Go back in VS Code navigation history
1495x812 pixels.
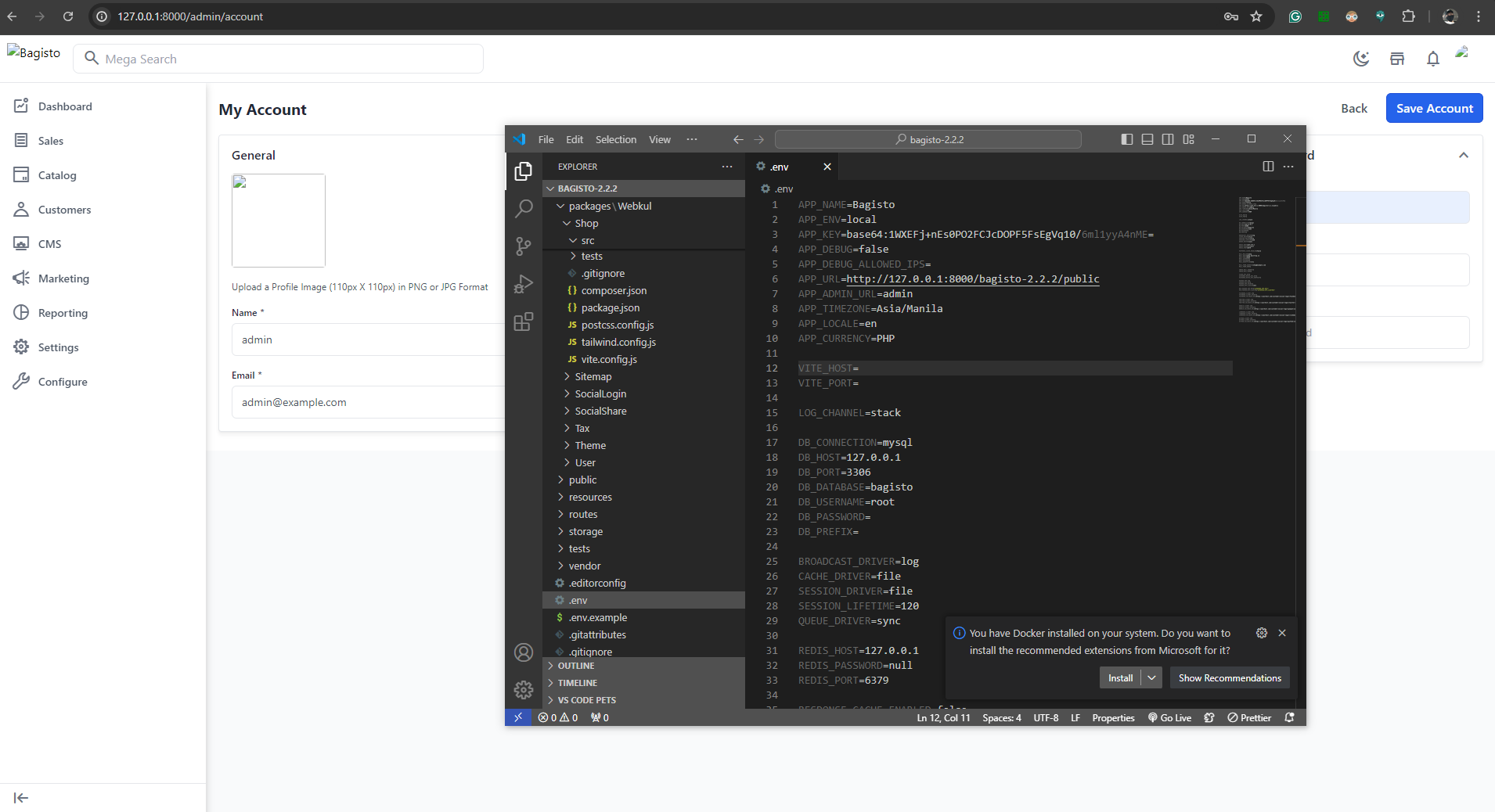pos(738,139)
